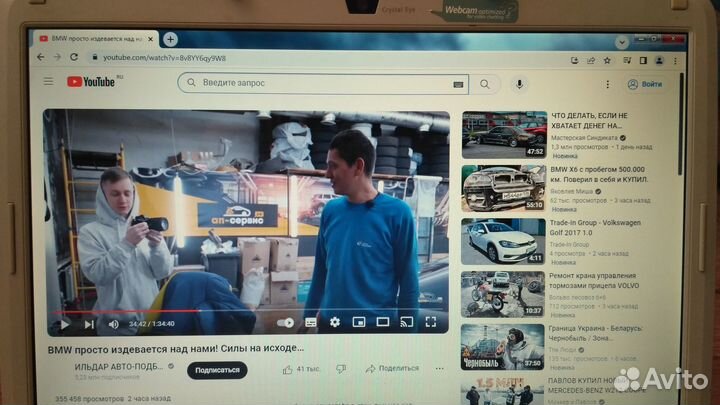Like the video with thumbs up
The height and width of the screenshot is (405, 720).
click(x=288, y=370)
